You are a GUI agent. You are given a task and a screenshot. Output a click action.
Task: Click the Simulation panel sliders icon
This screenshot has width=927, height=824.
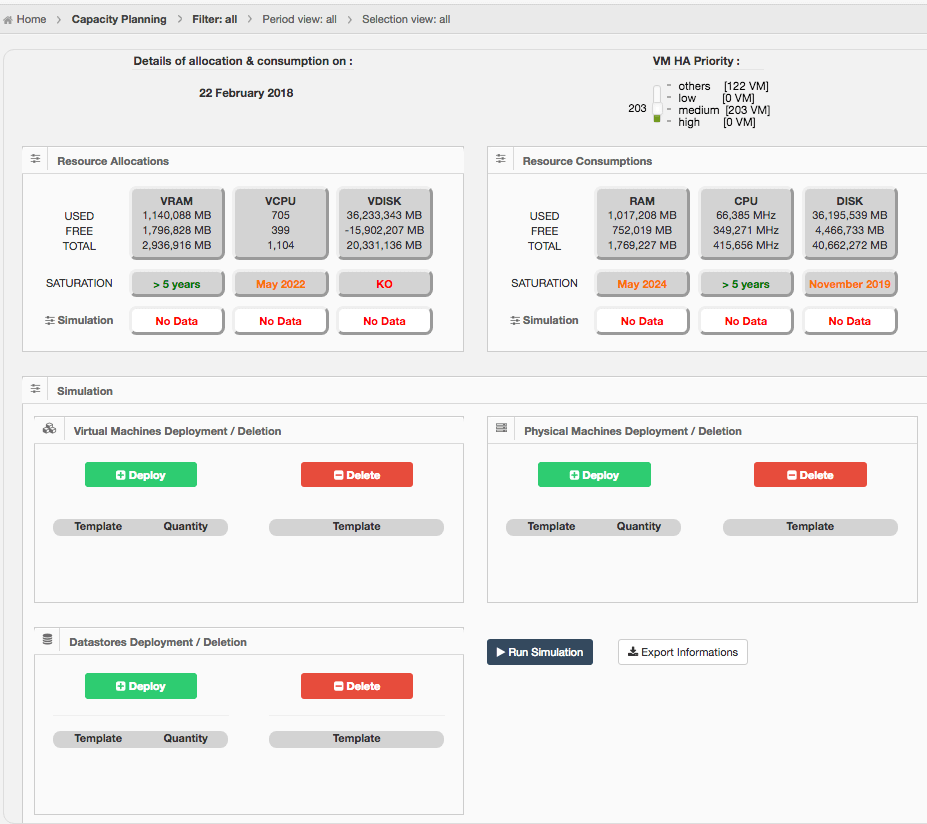click(x=36, y=390)
